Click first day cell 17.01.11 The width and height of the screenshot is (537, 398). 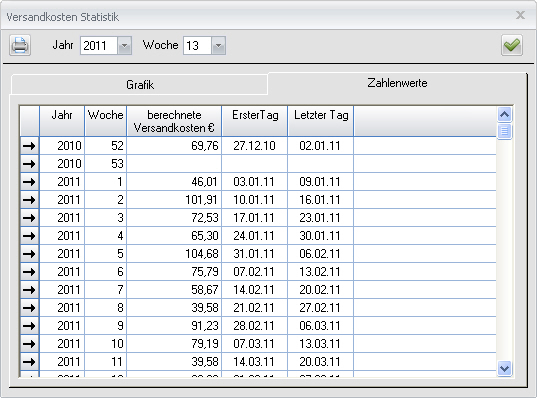[x=254, y=218]
